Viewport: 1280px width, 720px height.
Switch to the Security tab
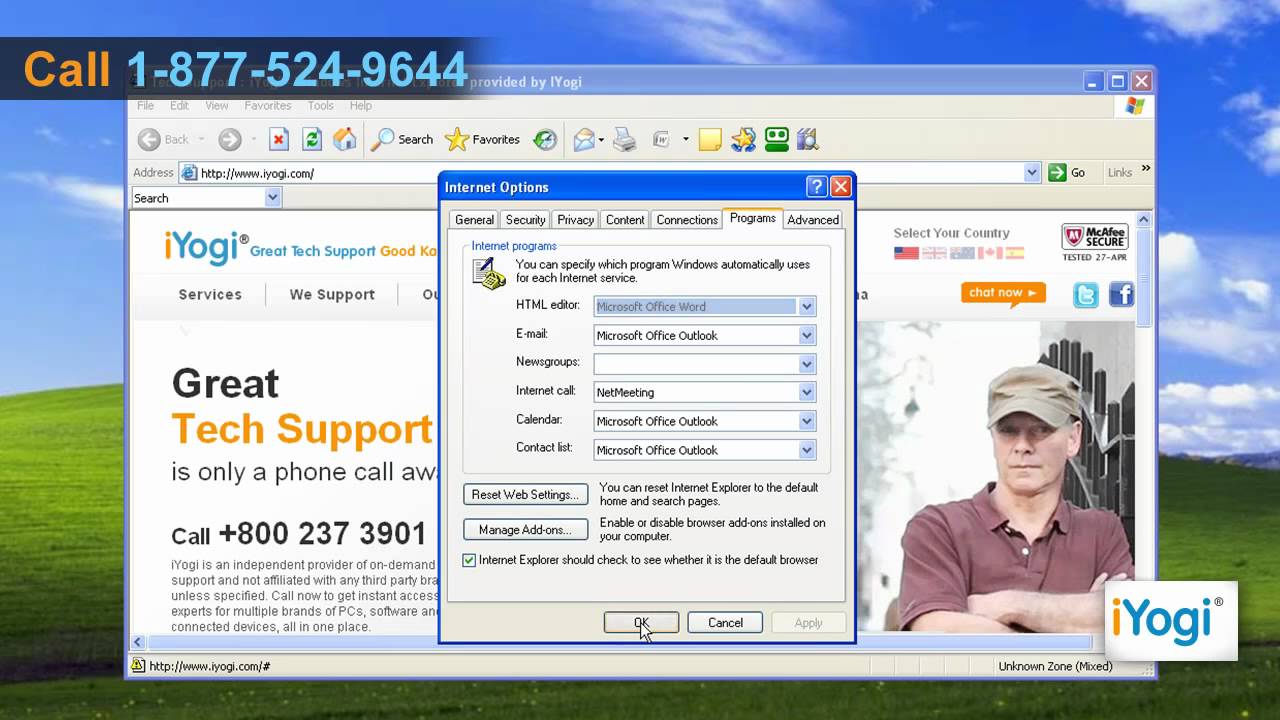(x=525, y=220)
